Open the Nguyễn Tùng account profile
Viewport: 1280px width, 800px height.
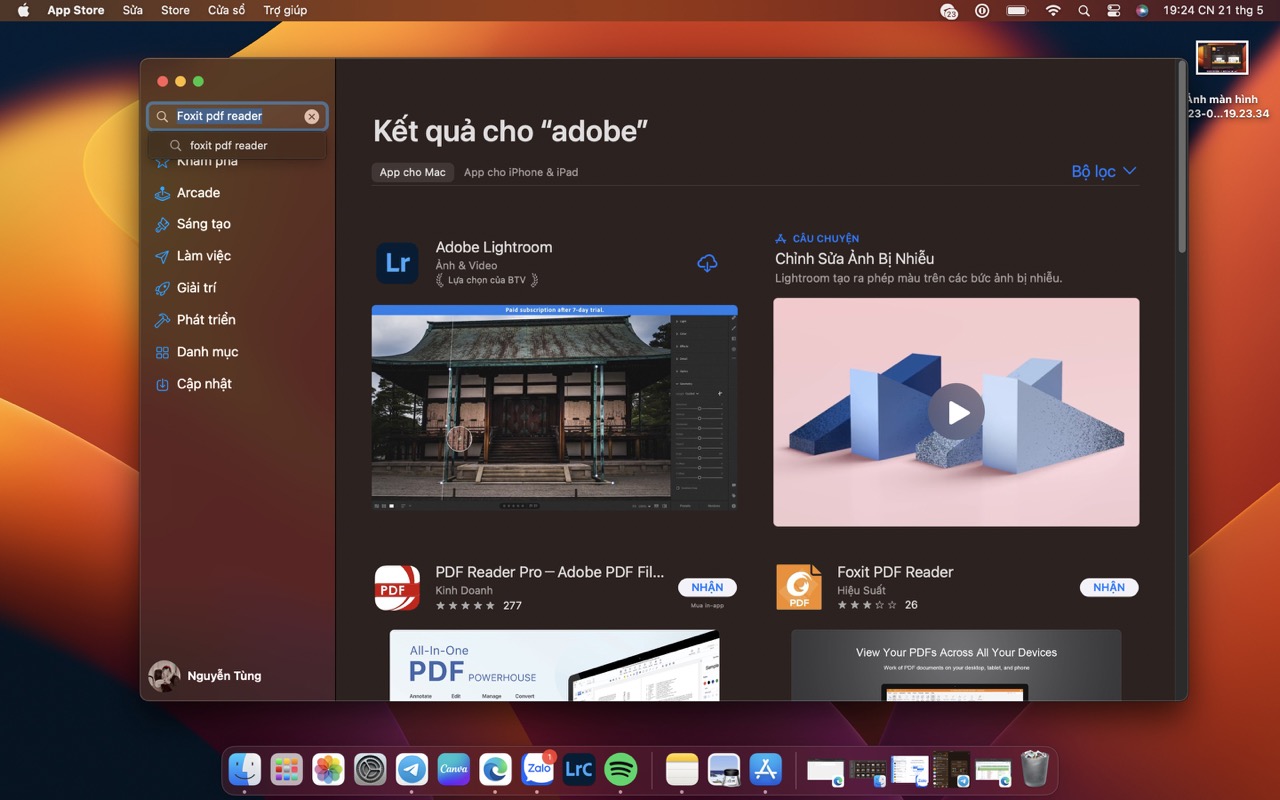206,676
